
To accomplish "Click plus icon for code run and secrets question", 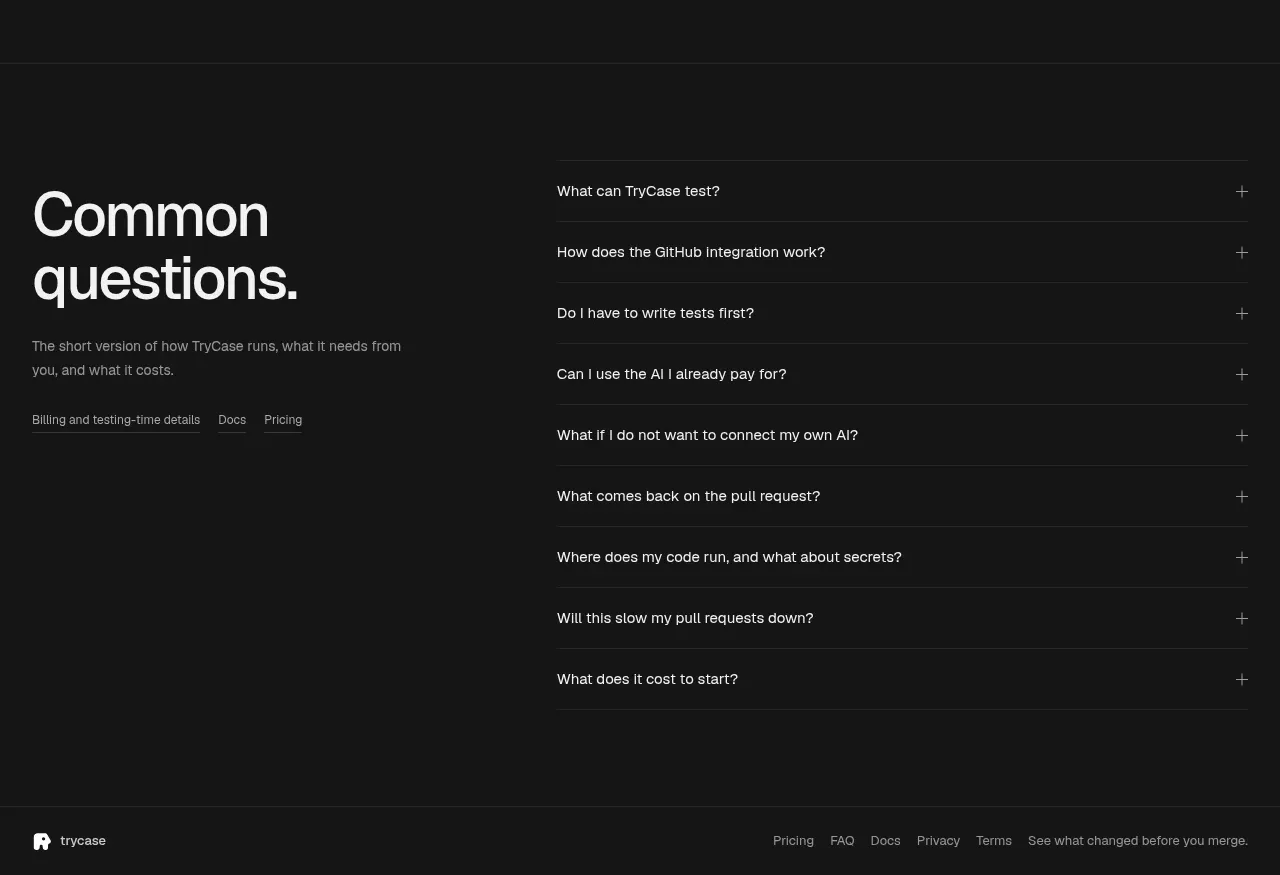I will [x=1241, y=557].
